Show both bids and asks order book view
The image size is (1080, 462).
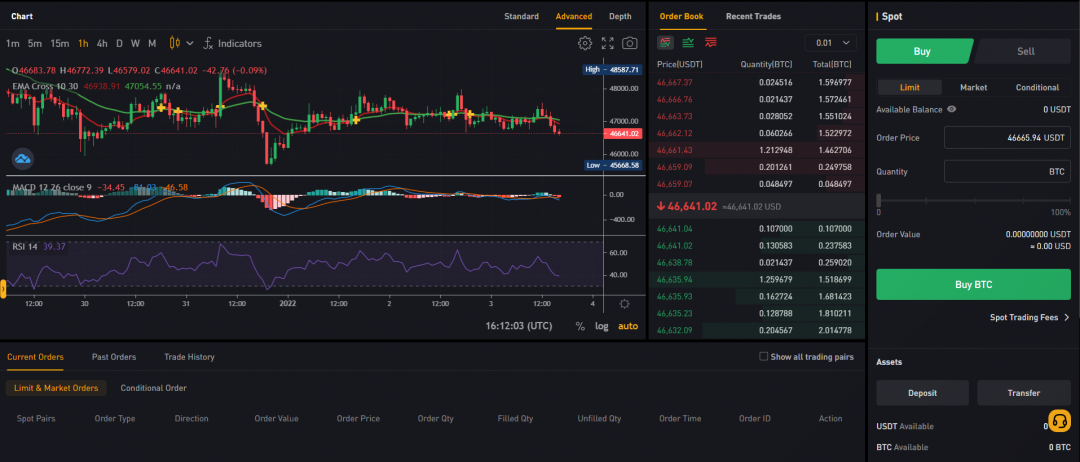(665, 43)
